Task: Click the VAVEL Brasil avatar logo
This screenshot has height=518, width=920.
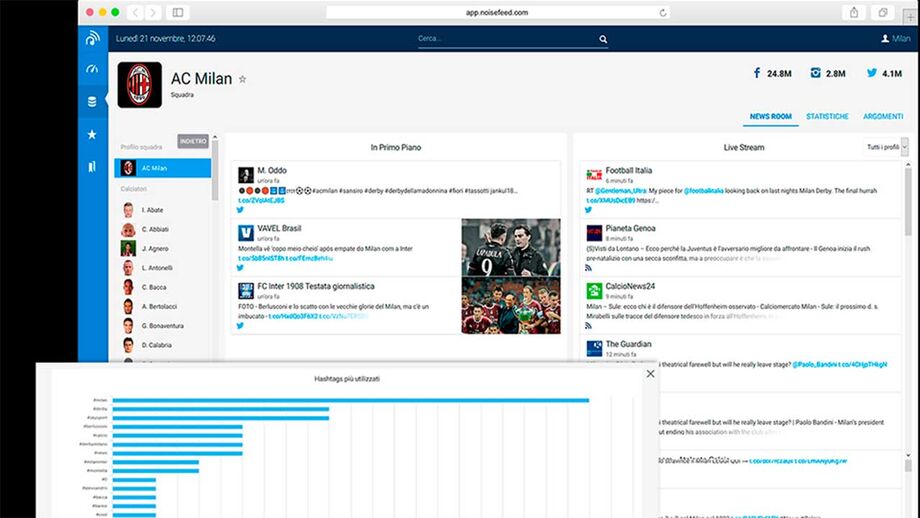Action: pyautogui.click(x=246, y=233)
